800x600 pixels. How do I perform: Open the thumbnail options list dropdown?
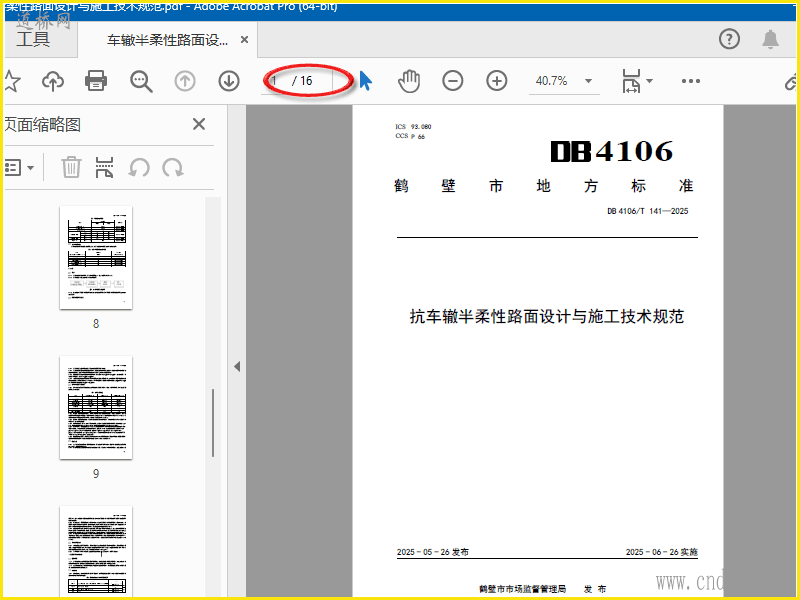[19, 167]
